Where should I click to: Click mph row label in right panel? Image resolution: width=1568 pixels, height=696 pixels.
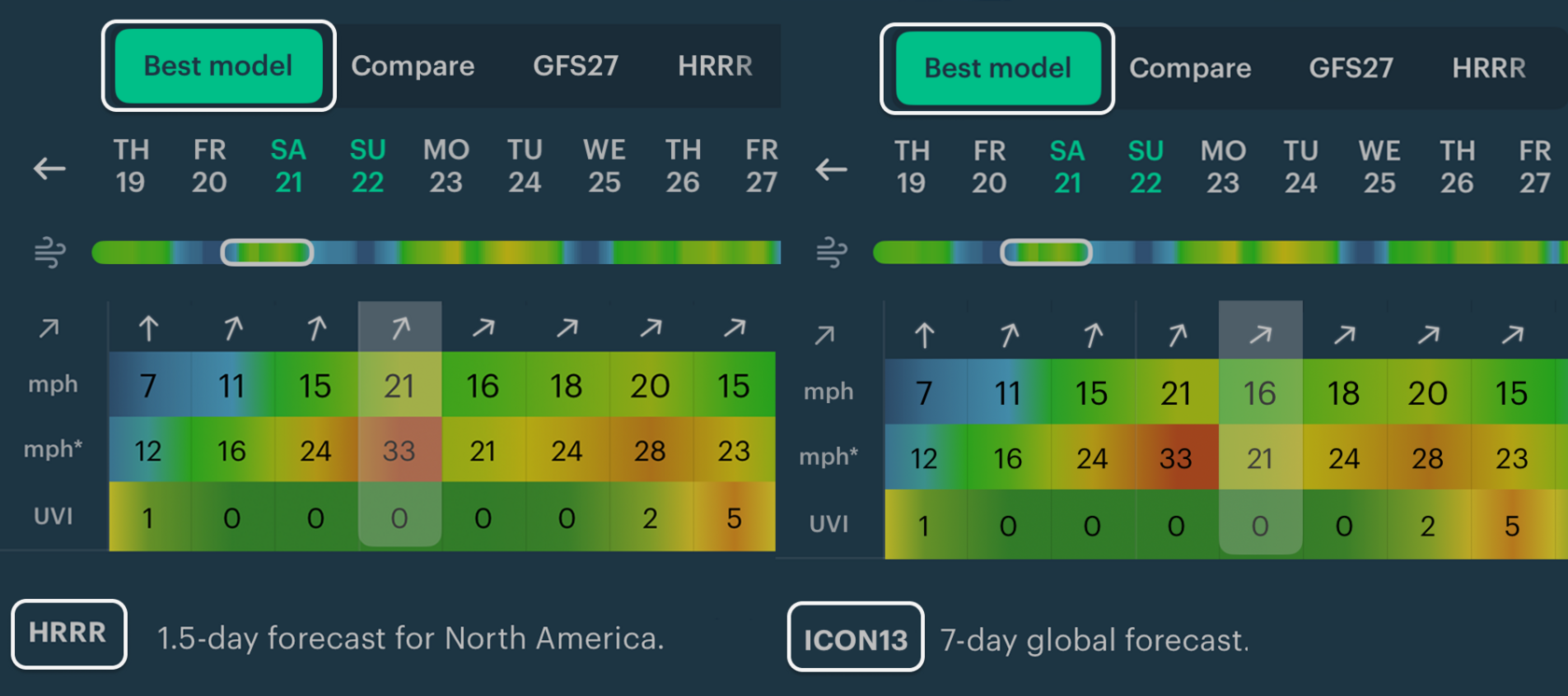pos(829,391)
